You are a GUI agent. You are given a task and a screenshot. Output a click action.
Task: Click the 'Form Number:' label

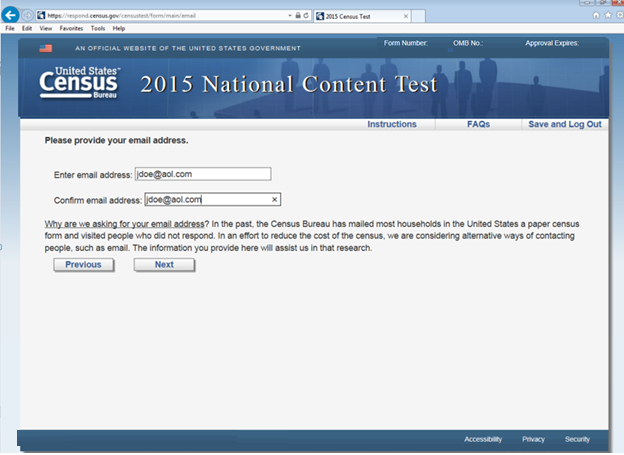click(406, 43)
